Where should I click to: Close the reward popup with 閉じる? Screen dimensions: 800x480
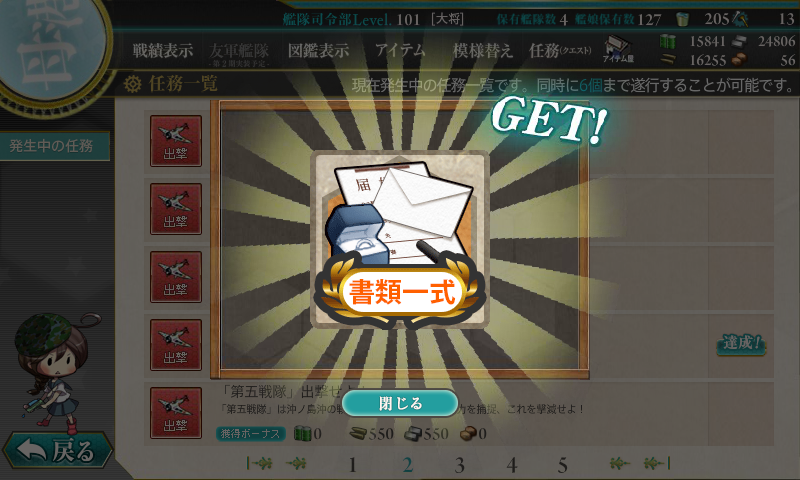400,403
